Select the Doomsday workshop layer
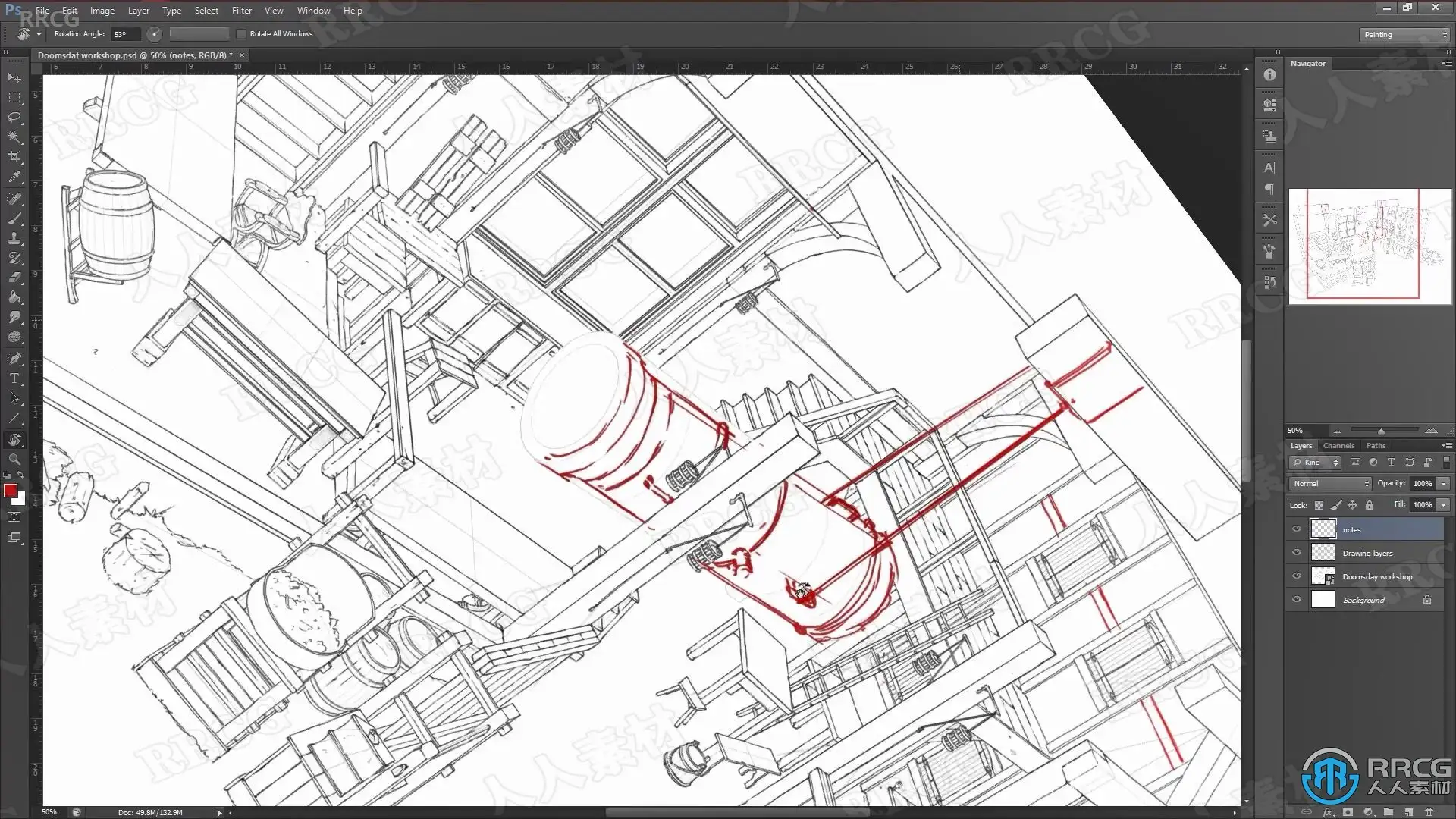This screenshot has width=1456, height=819. [x=1376, y=577]
